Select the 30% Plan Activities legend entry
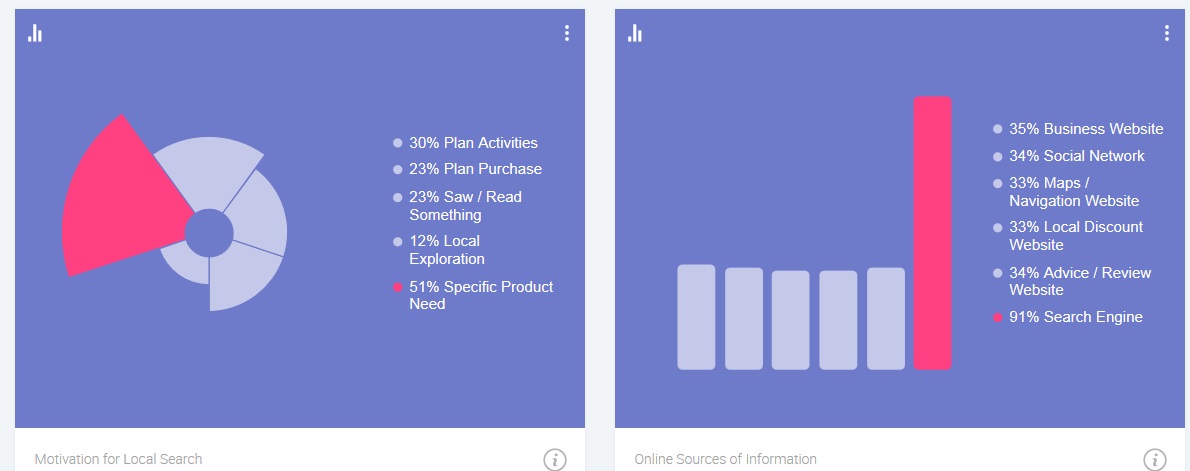The height and width of the screenshot is (471, 1190). tap(473, 143)
